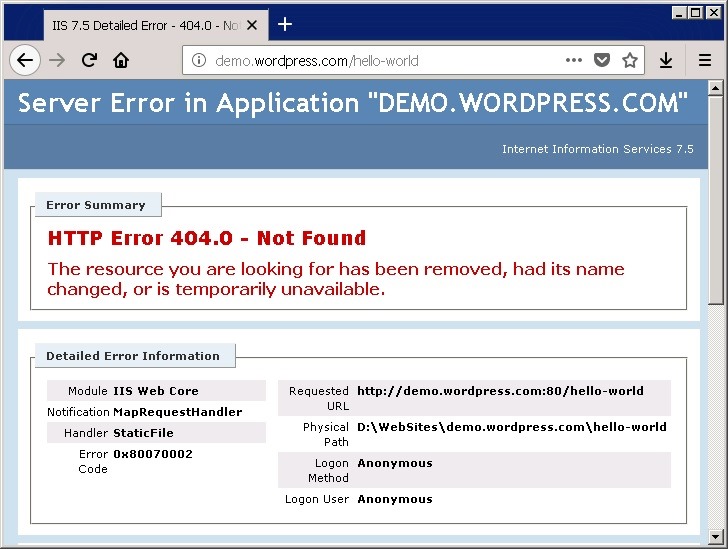Click the Logon User 'Anonymous' value
The image size is (728, 549).
395,499
